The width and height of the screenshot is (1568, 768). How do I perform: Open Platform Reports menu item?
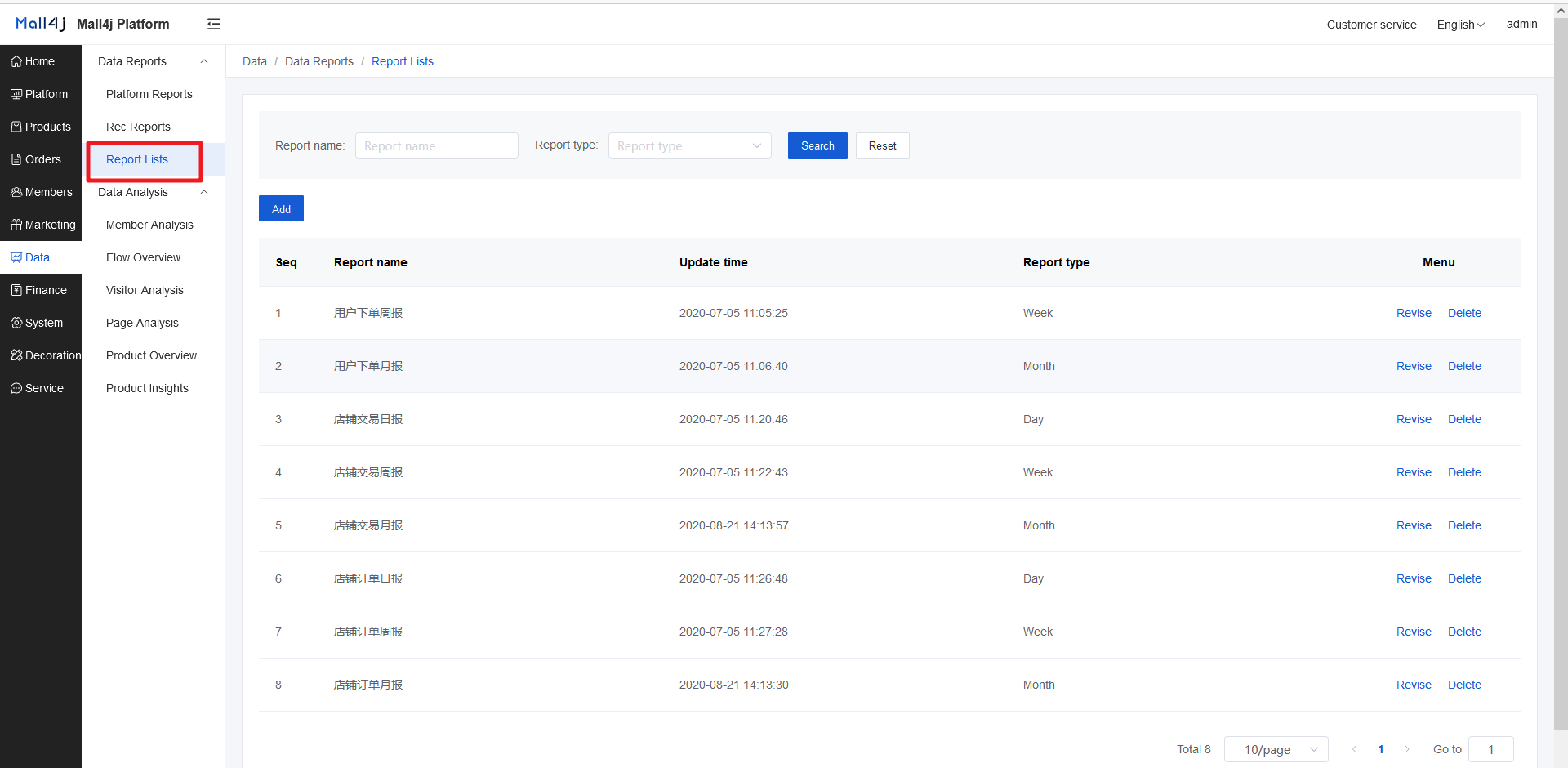pos(149,94)
